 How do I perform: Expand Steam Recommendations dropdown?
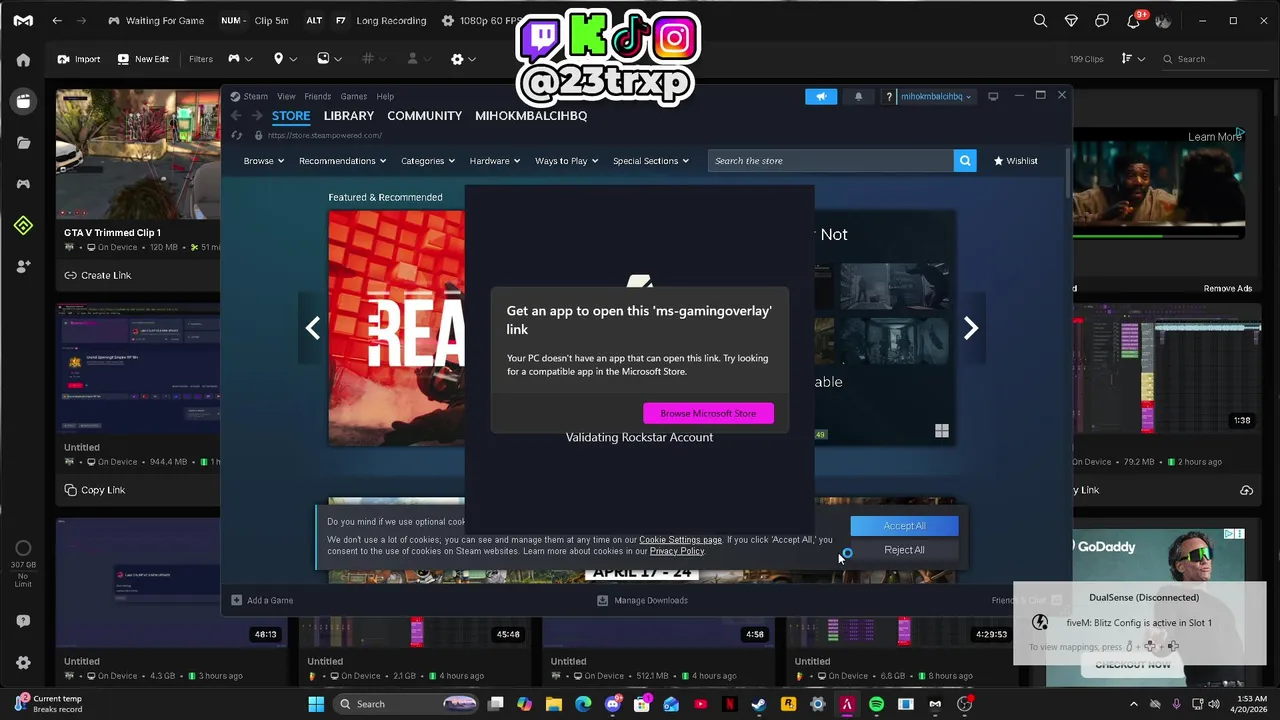[343, 161]
